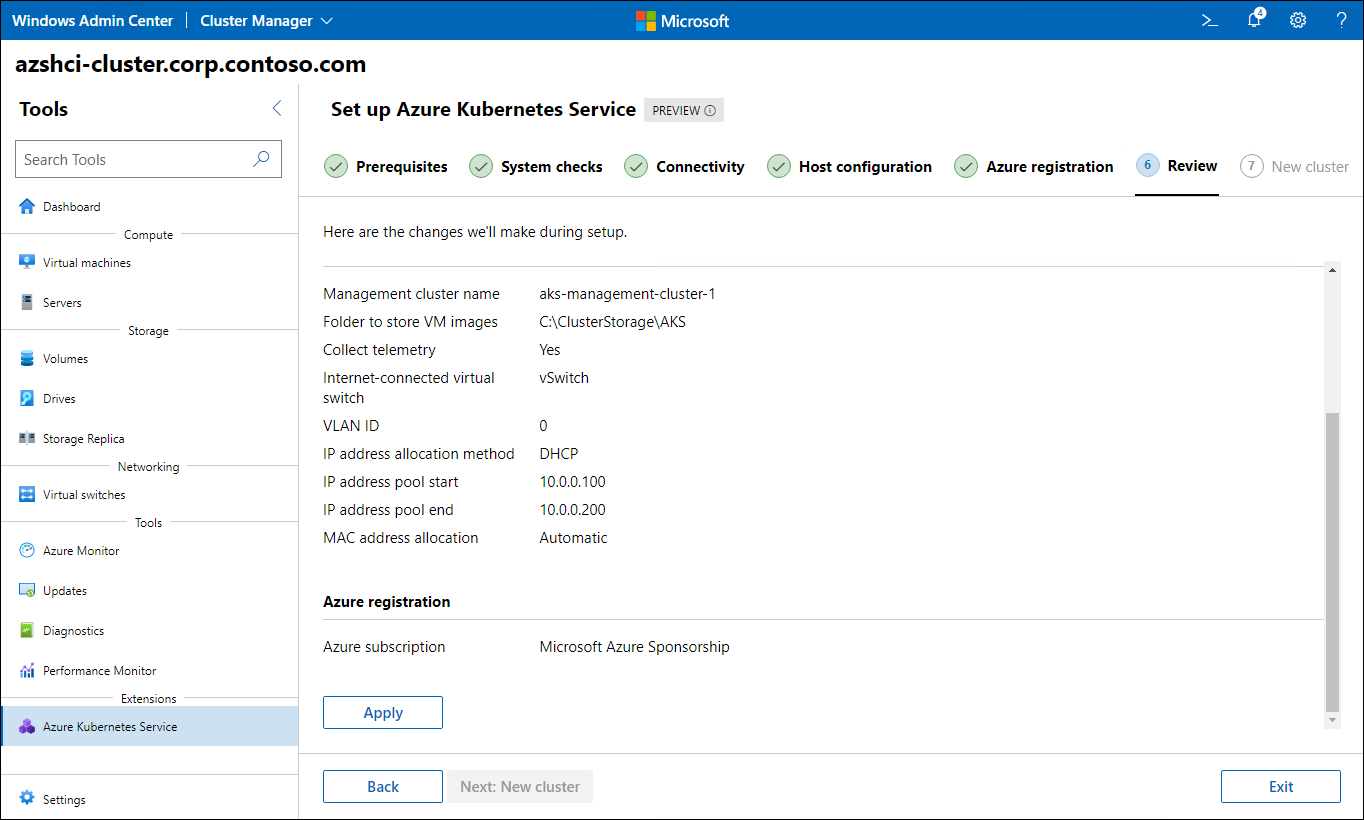The image size is (1364, 820).
Task: Open the Dashboard tool
Action: (x=70, y=206)
